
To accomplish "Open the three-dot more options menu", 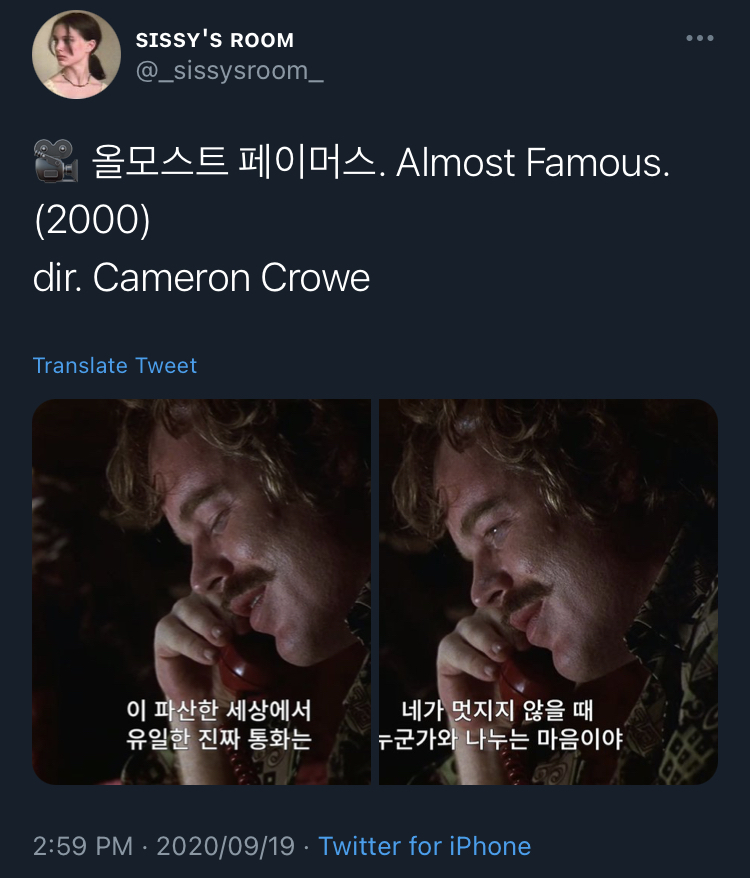I will coord(700,38).
